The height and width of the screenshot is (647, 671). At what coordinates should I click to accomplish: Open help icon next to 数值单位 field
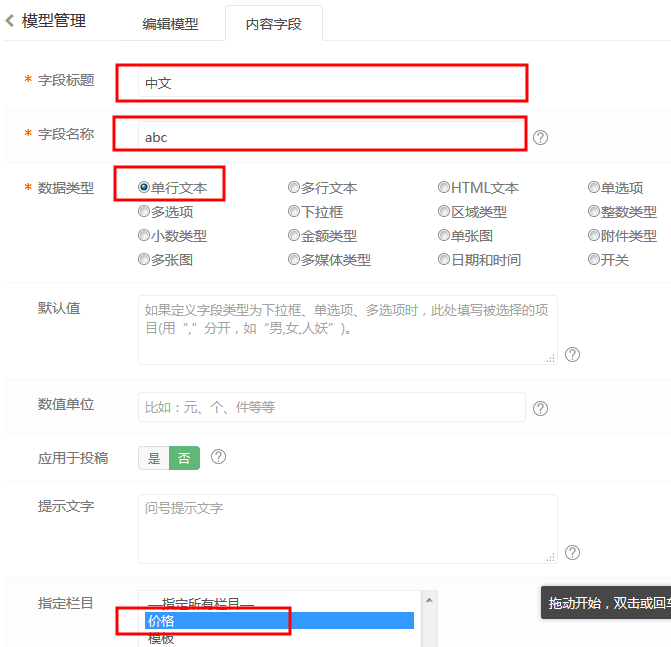pos(540,408)
